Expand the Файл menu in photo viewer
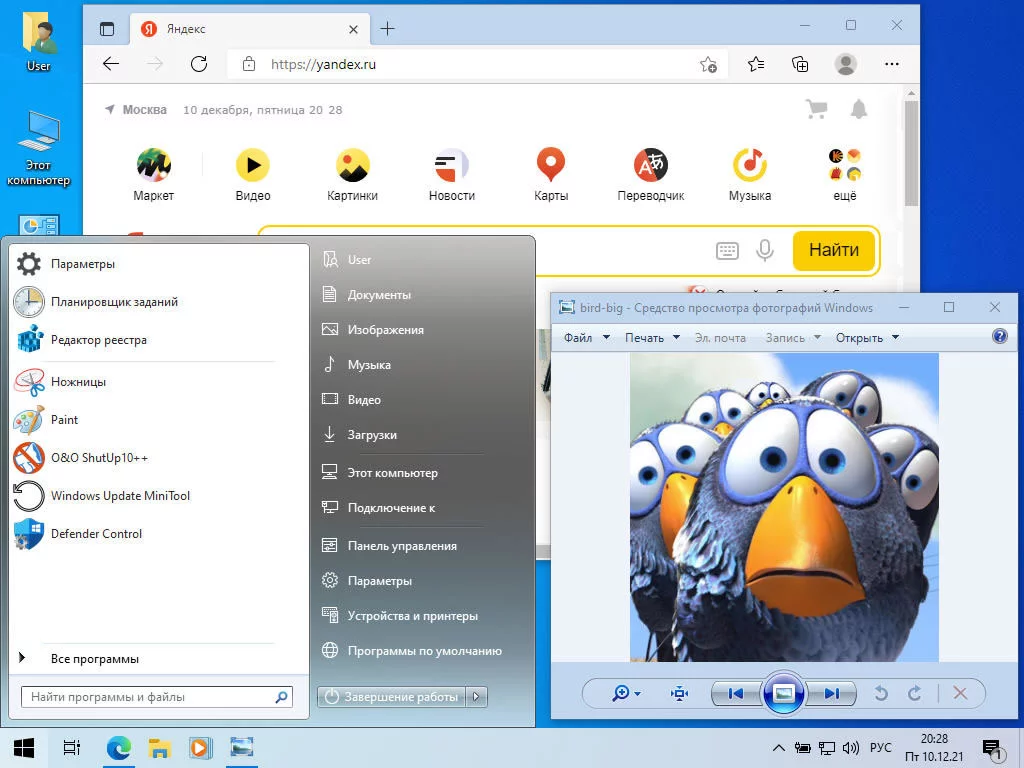1024x768 pixels. (586, 337)
